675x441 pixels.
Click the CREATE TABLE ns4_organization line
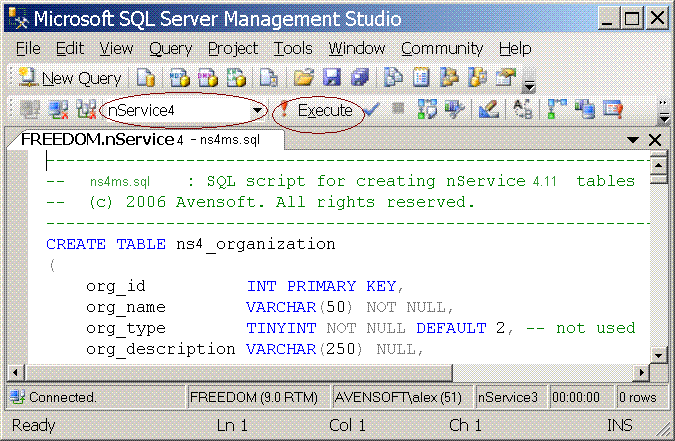click(191, 244)
